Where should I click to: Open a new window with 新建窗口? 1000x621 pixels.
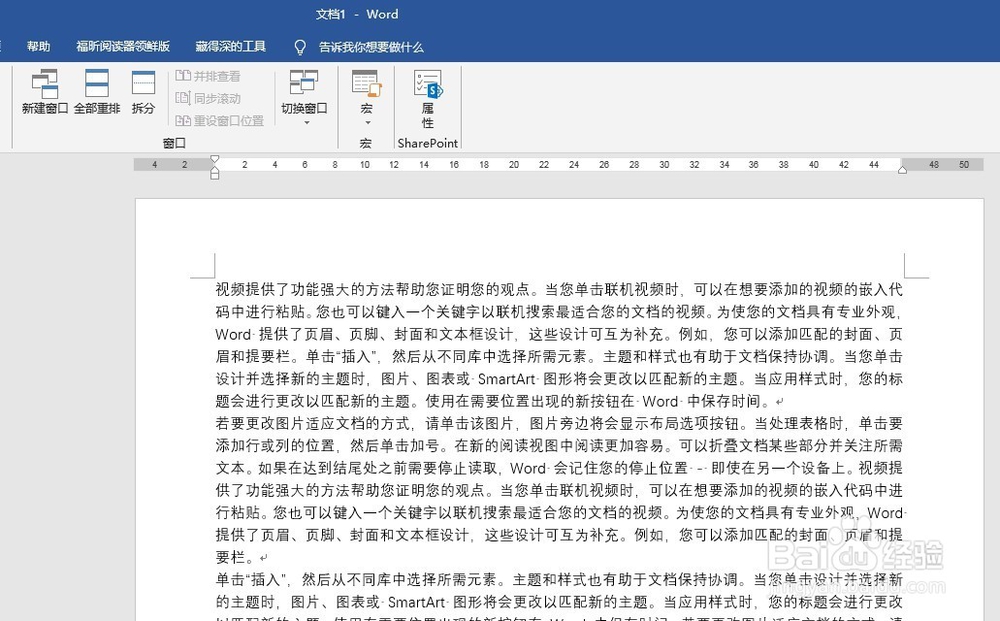45,92
